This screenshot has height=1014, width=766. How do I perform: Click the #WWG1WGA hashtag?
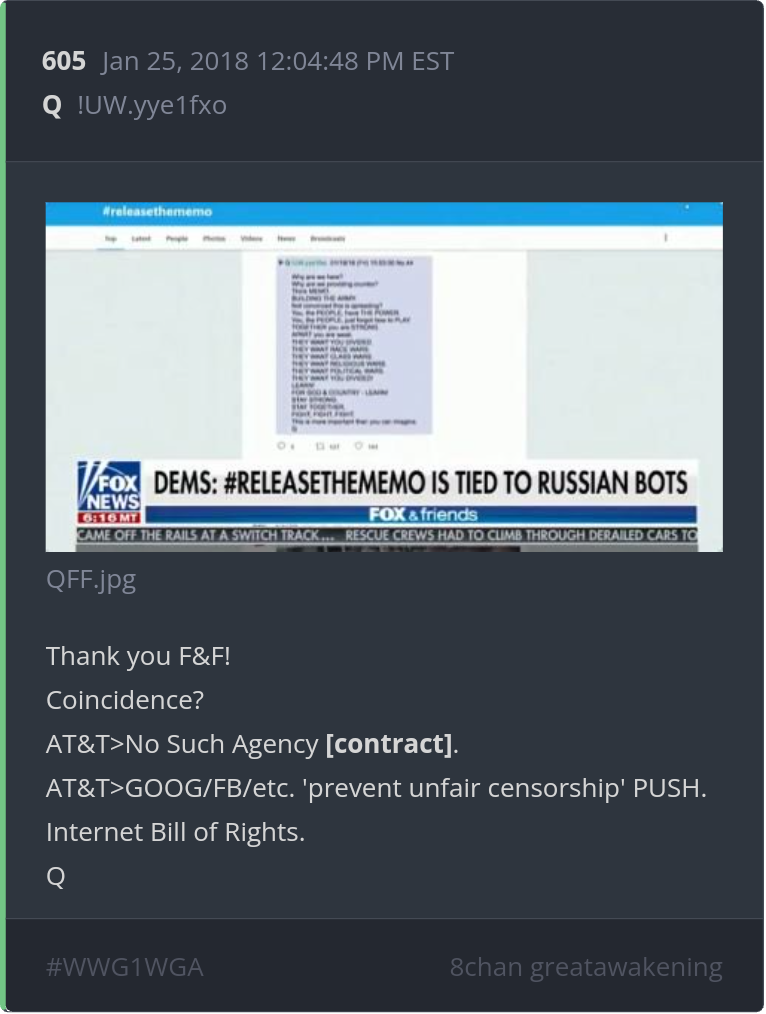125,967
